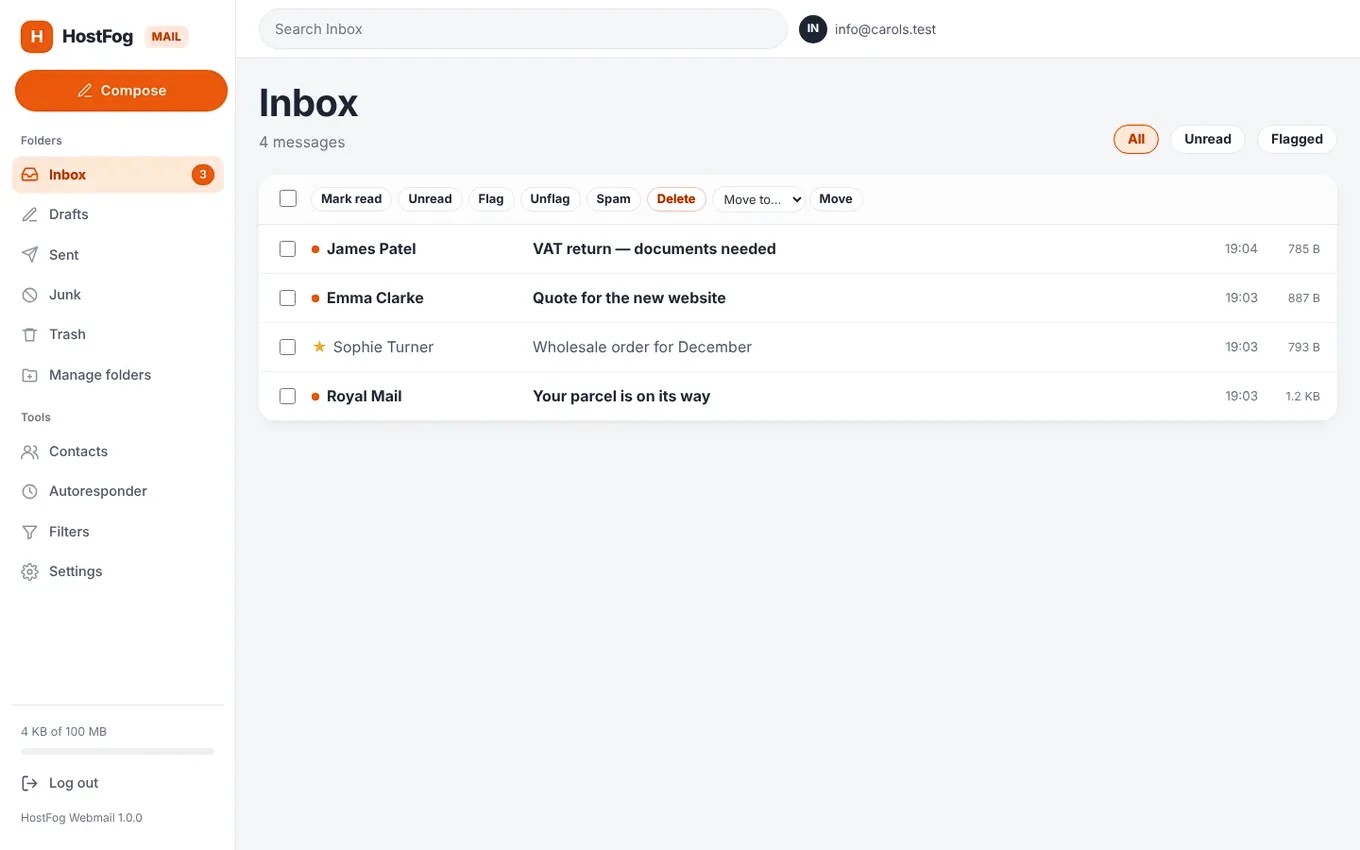Image resolution: width=1360 pixels, height=850 pixels.
Task: Show All messages filter
Action: [1136, 139]
